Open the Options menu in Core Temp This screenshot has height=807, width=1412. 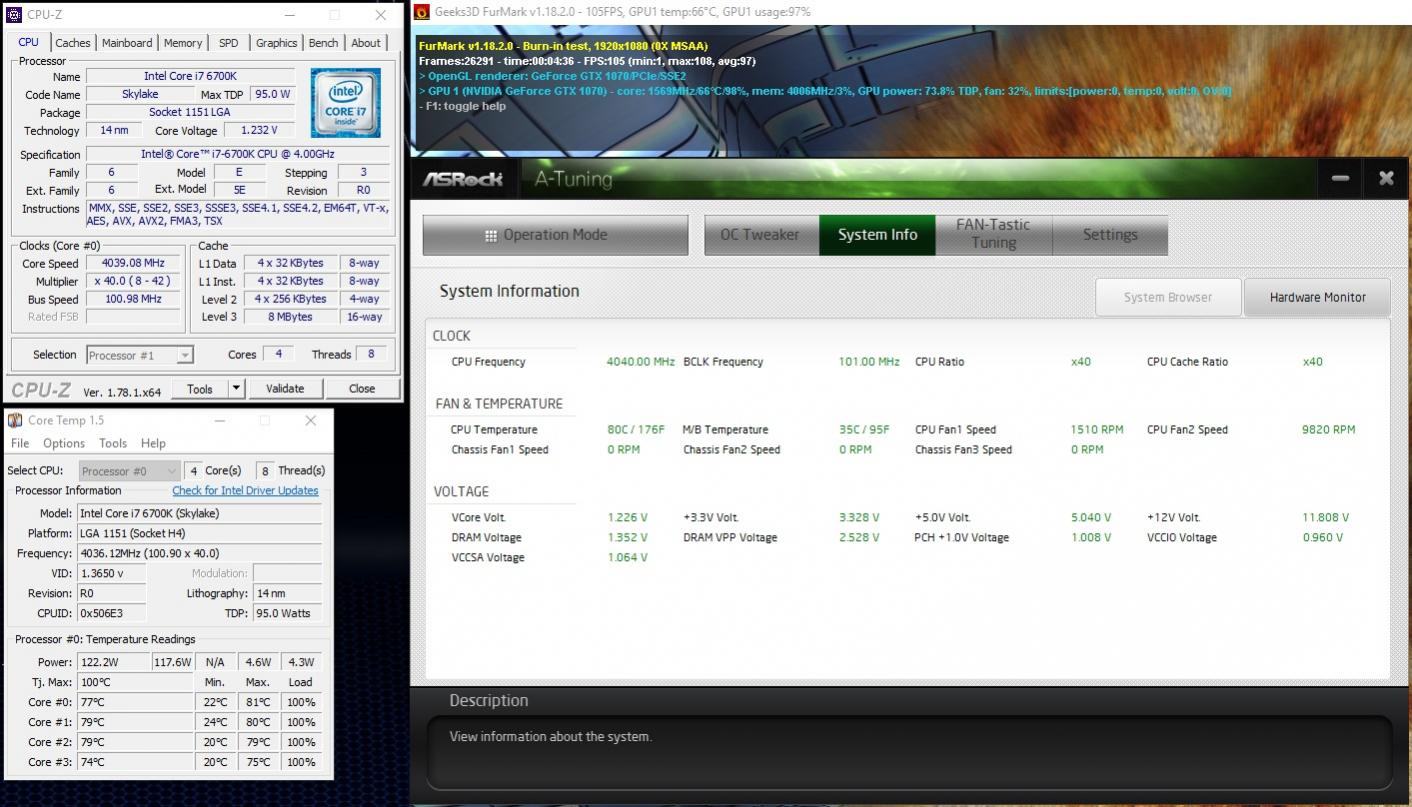pyautogui.click(x=64, y=443)
